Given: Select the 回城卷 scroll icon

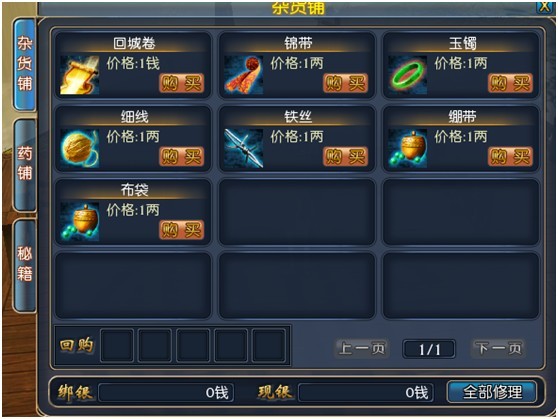Looking at the screenshot, I should click(80, 75).
